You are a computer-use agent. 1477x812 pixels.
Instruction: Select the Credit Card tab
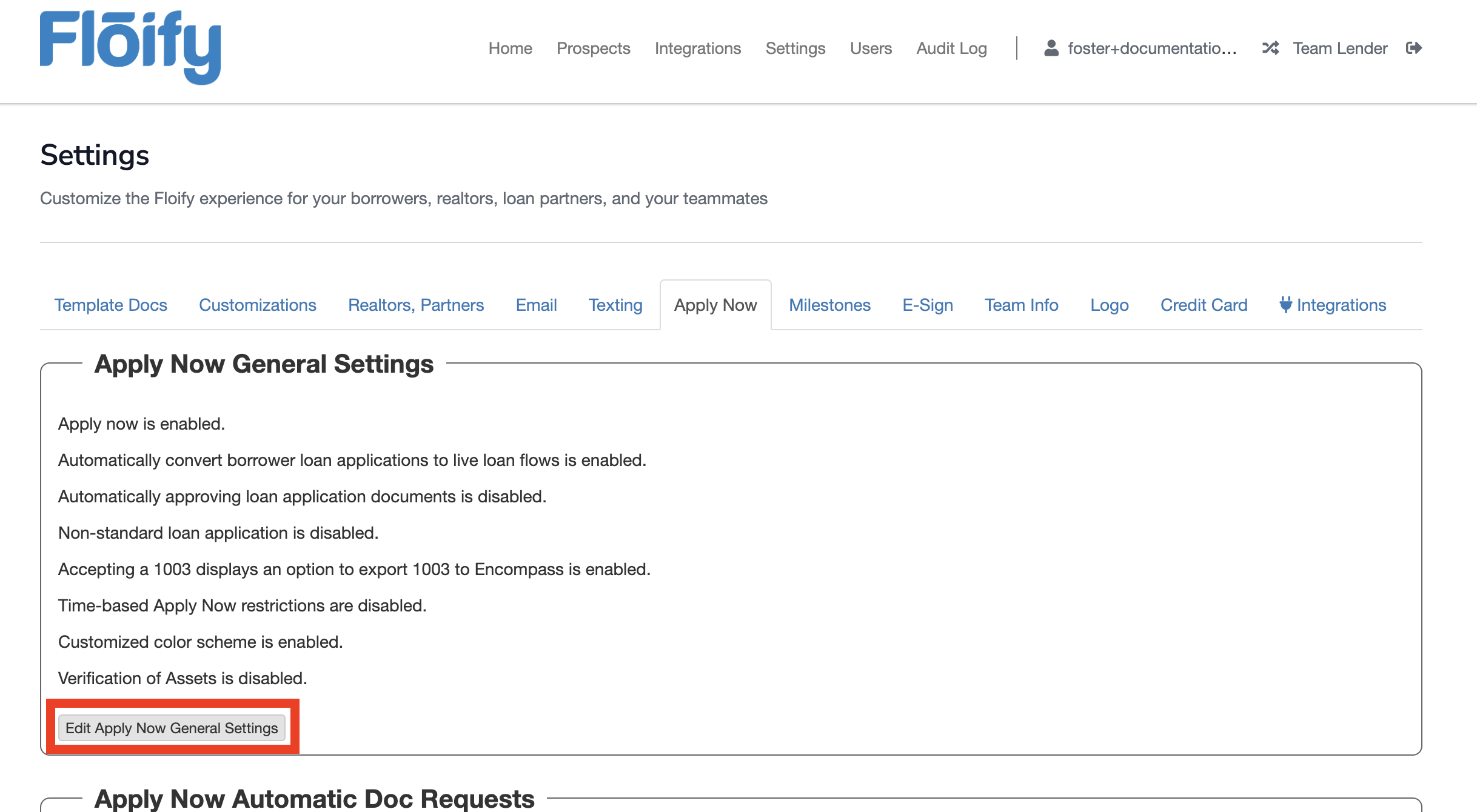1203,305
